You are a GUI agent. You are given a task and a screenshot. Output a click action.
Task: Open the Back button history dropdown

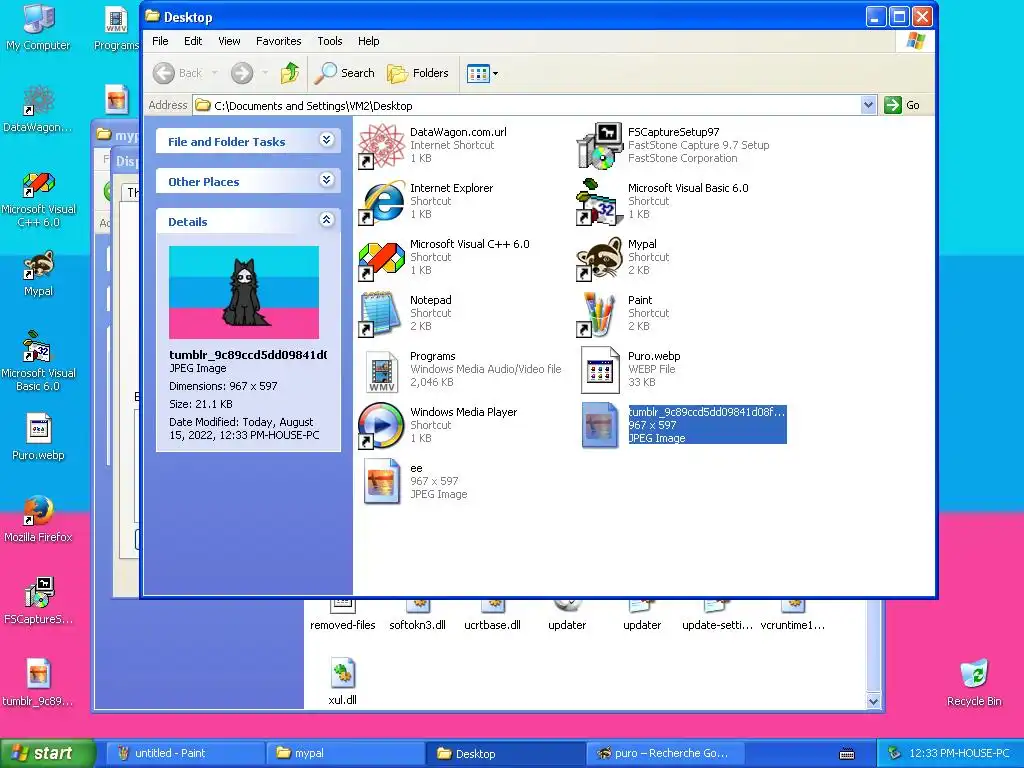tap(214, 73)
